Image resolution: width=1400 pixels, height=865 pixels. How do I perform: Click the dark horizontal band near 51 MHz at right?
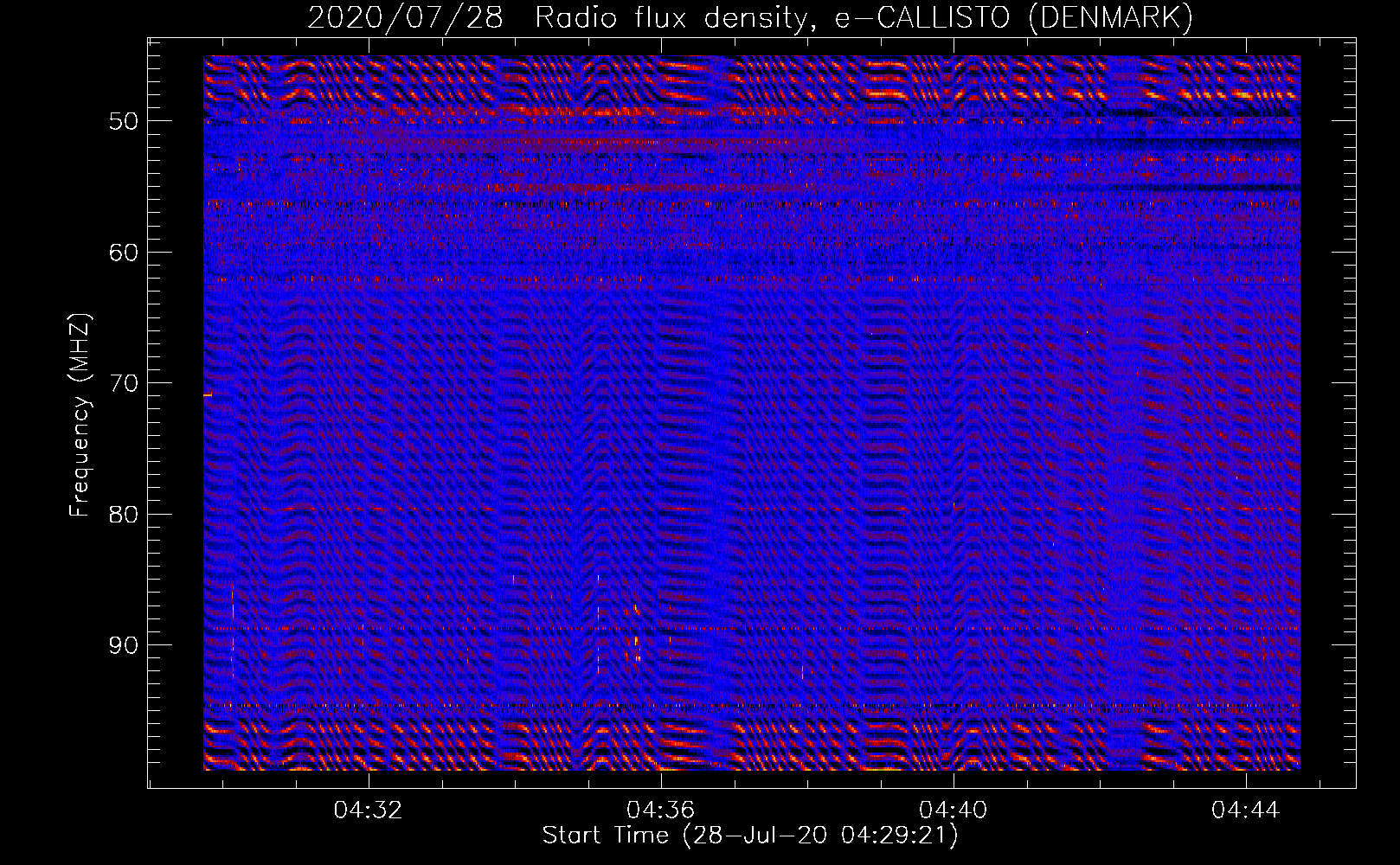point(1211,138)
